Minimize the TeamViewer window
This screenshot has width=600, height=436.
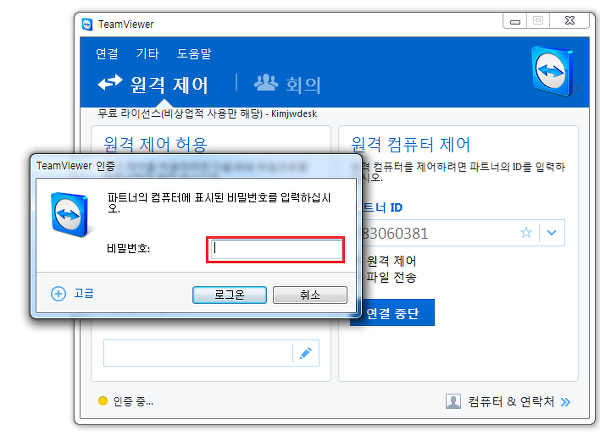(x=515, y=21)
